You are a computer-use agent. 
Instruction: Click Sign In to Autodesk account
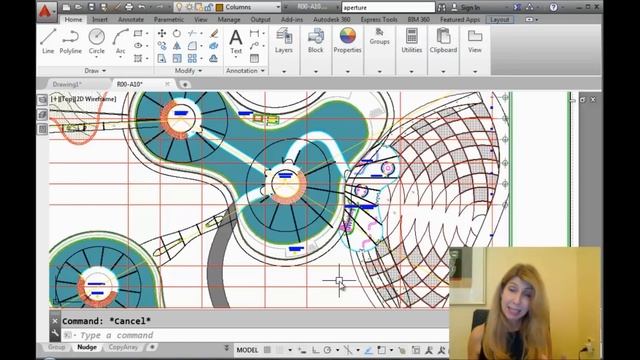pos(466,7)
